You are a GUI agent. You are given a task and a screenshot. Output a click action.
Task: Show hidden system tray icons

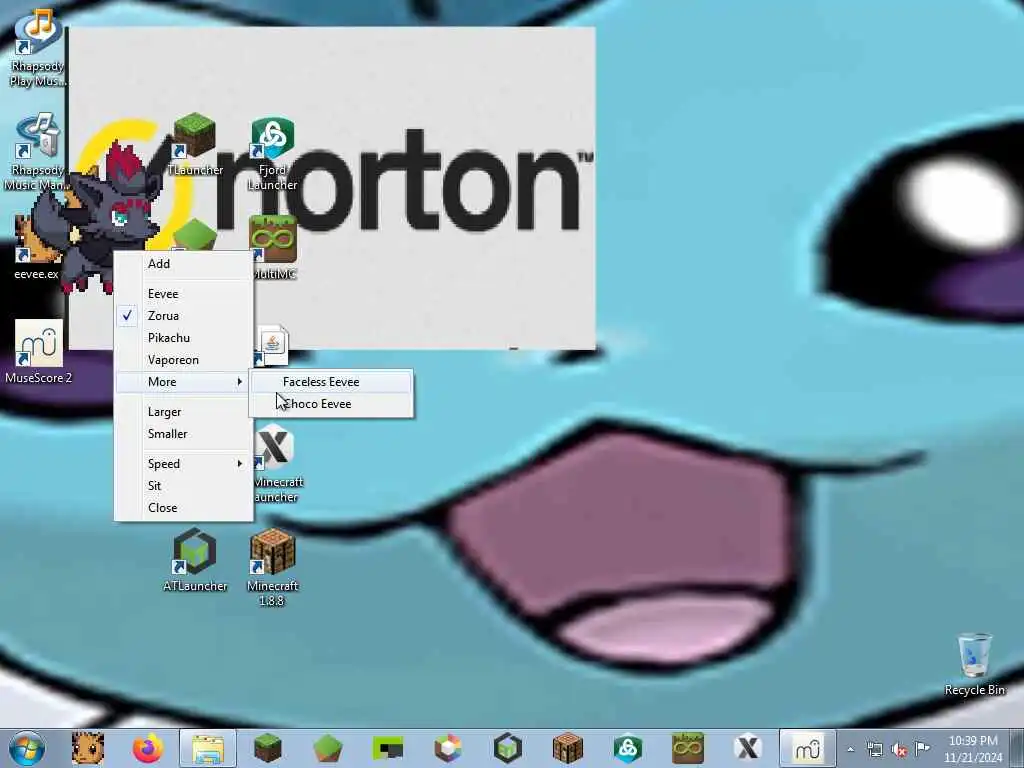point(850,749)
